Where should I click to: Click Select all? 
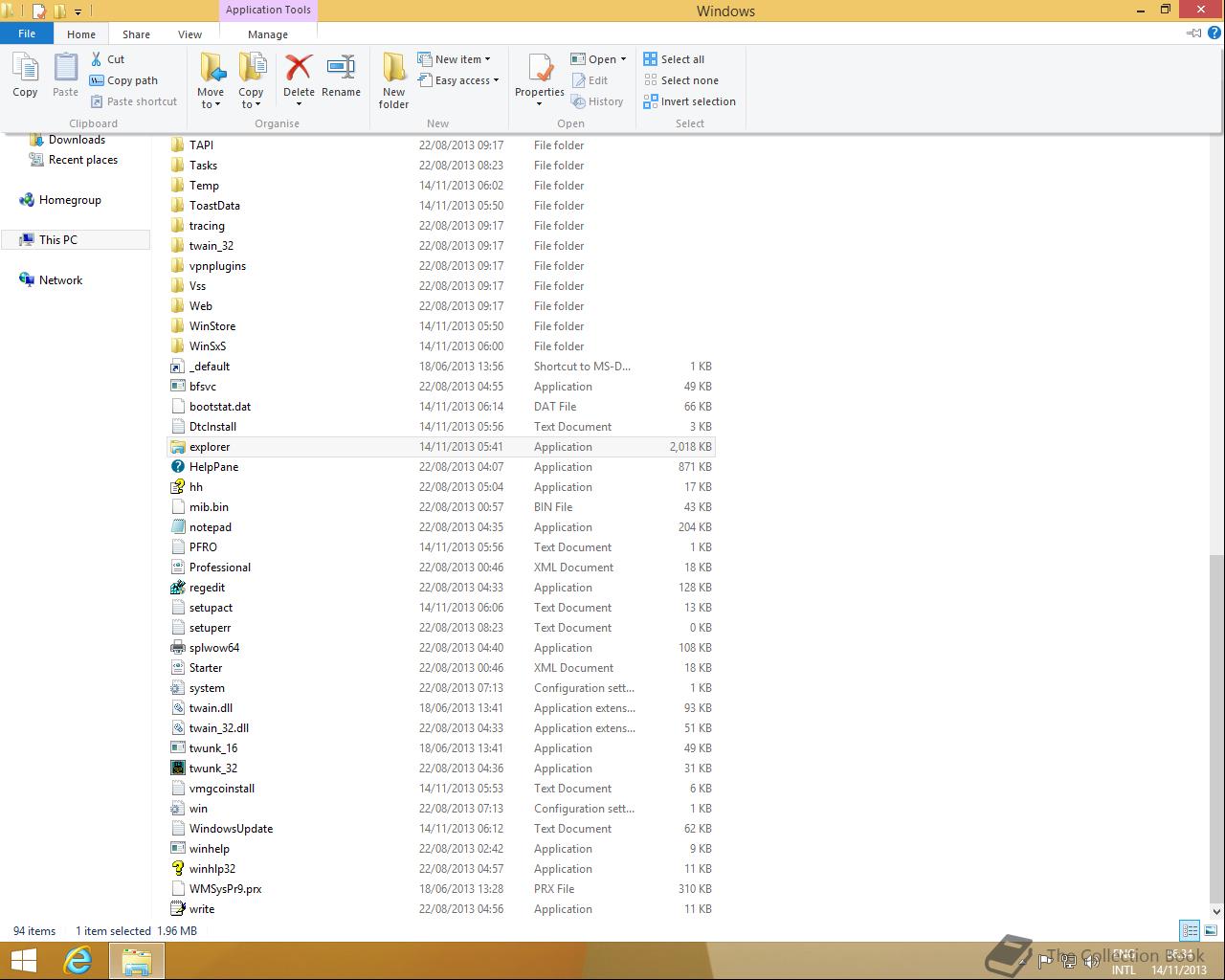click(x=674, y=59)
